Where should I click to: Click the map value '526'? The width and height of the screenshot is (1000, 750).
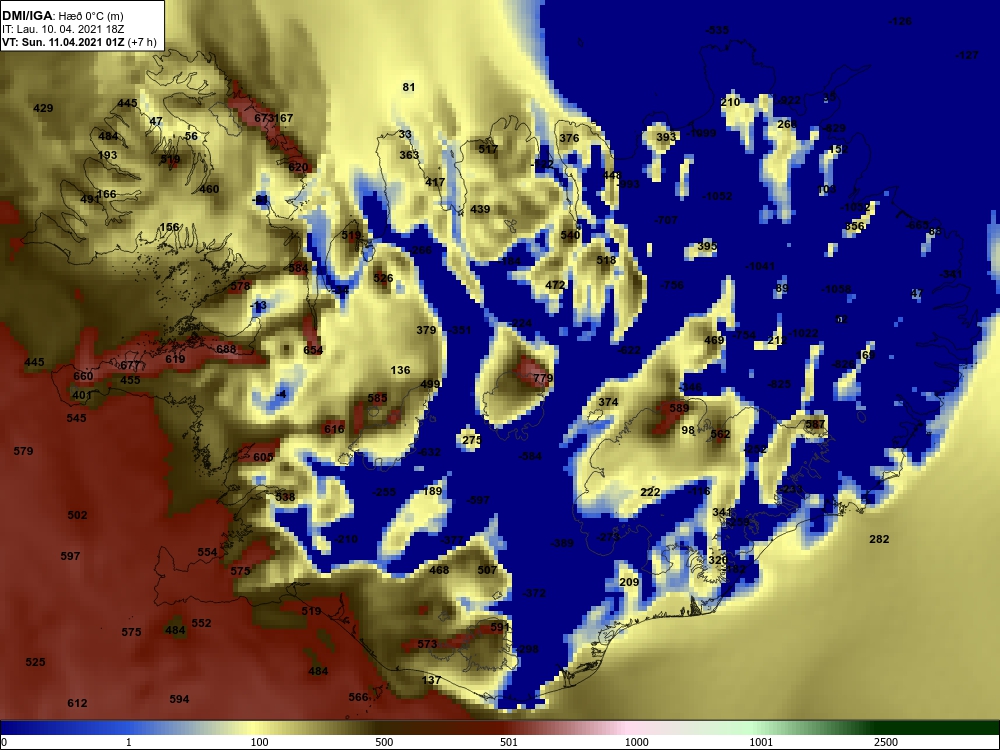pos(383,278)
